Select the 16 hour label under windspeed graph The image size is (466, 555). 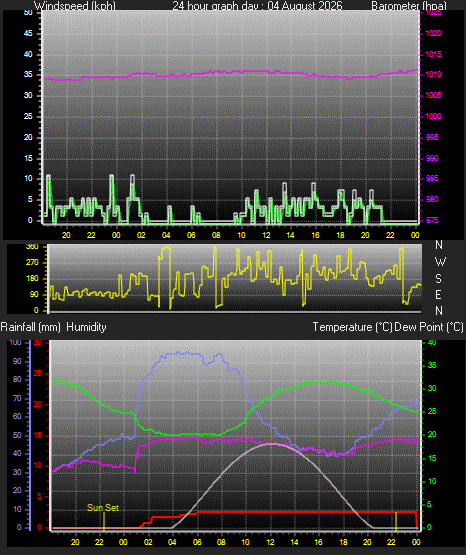click(315, 235)
